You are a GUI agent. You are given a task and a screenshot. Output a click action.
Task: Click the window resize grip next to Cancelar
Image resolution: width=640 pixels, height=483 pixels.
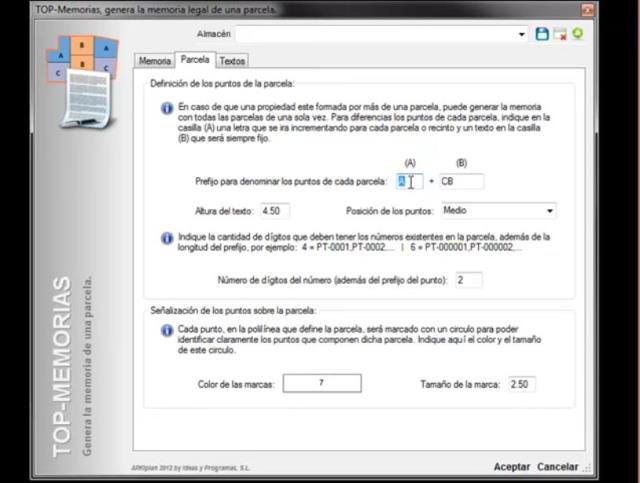[x=587, y=468]
